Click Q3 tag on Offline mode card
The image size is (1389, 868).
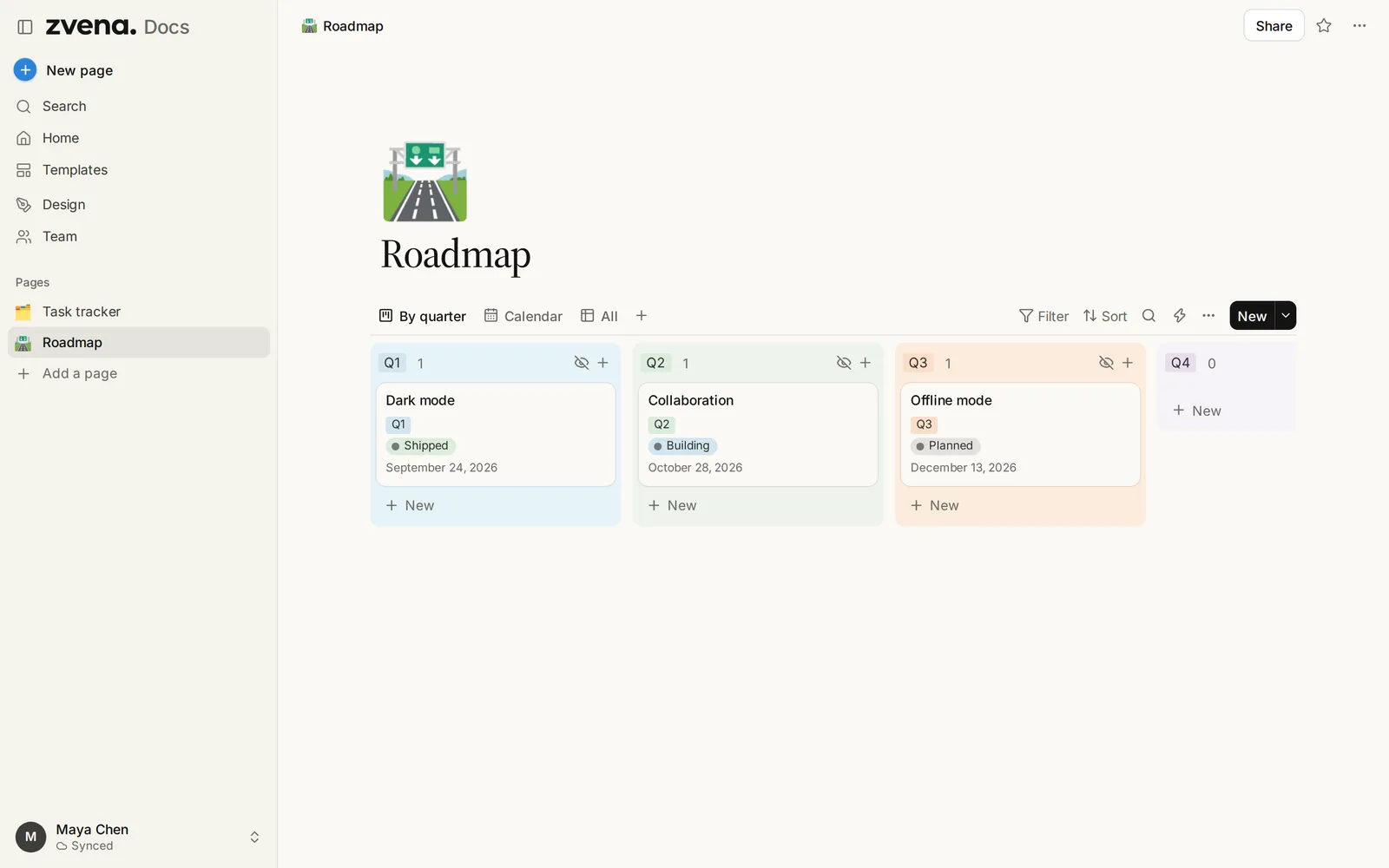(924, 424)
